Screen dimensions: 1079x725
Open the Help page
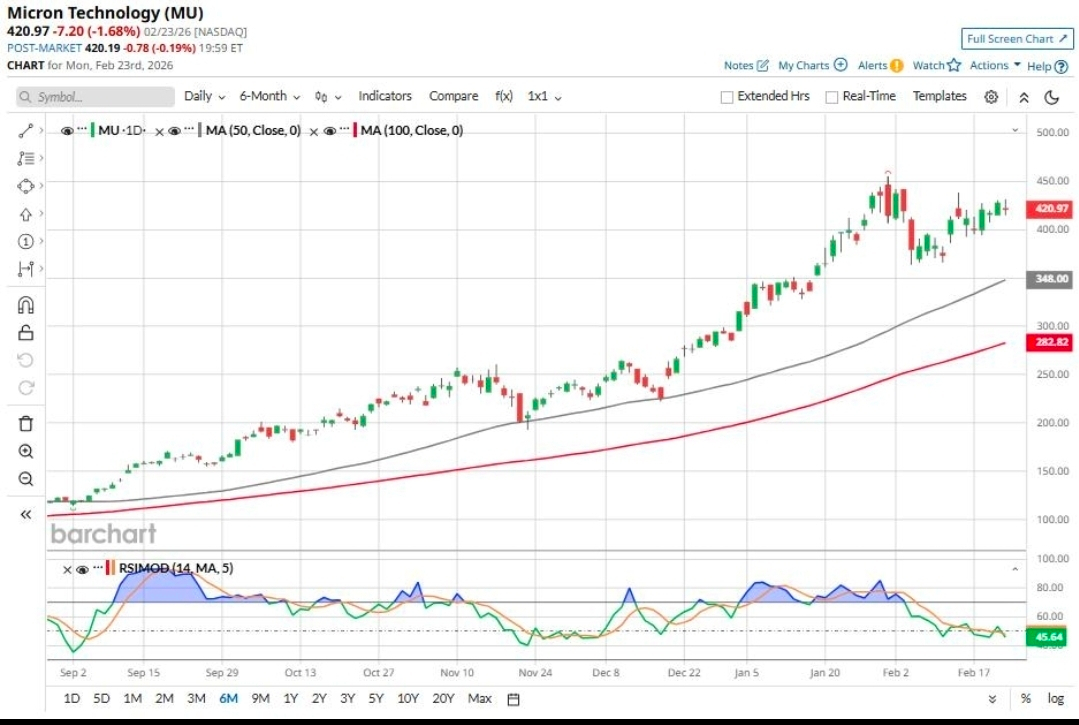pyautogui.click(x=1047, y=66)
